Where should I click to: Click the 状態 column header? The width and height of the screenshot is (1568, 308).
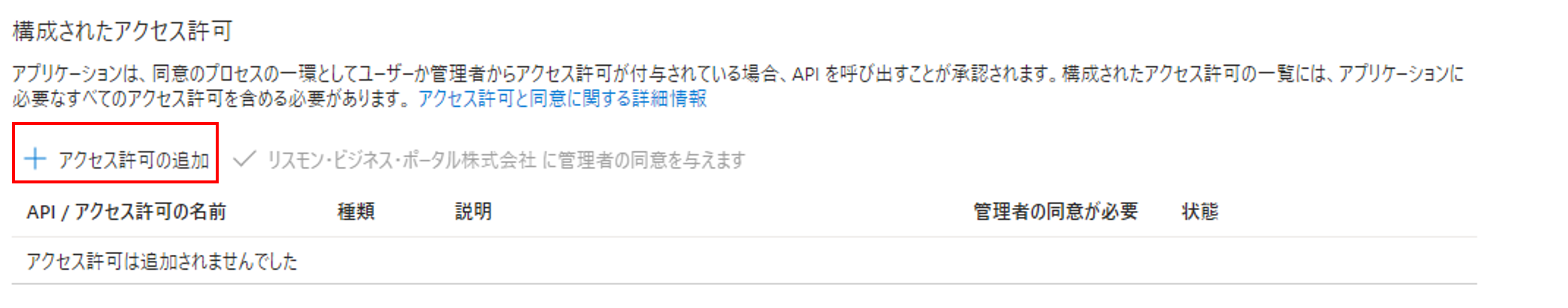tap(1200, 211)
